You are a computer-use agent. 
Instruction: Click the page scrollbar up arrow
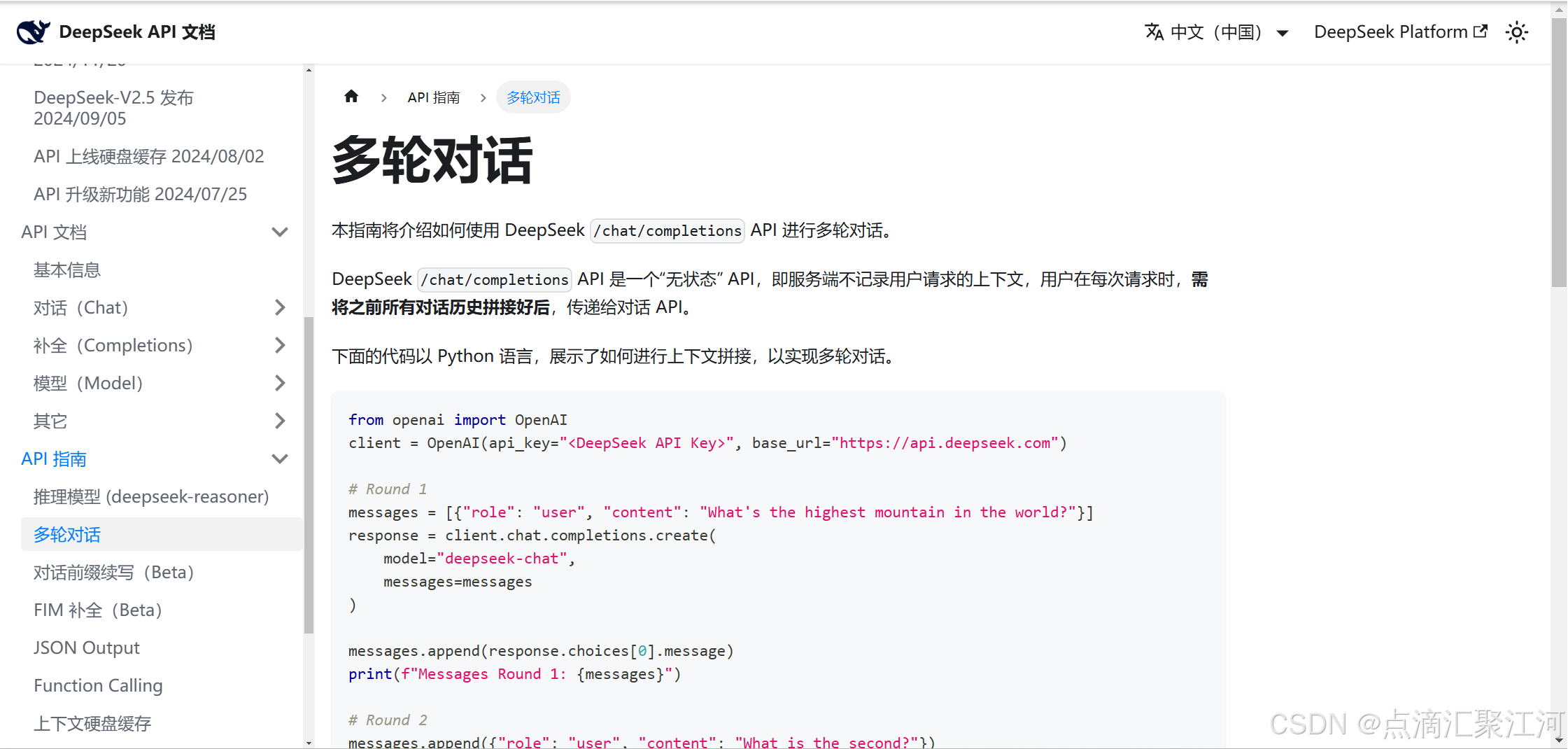1559,10
